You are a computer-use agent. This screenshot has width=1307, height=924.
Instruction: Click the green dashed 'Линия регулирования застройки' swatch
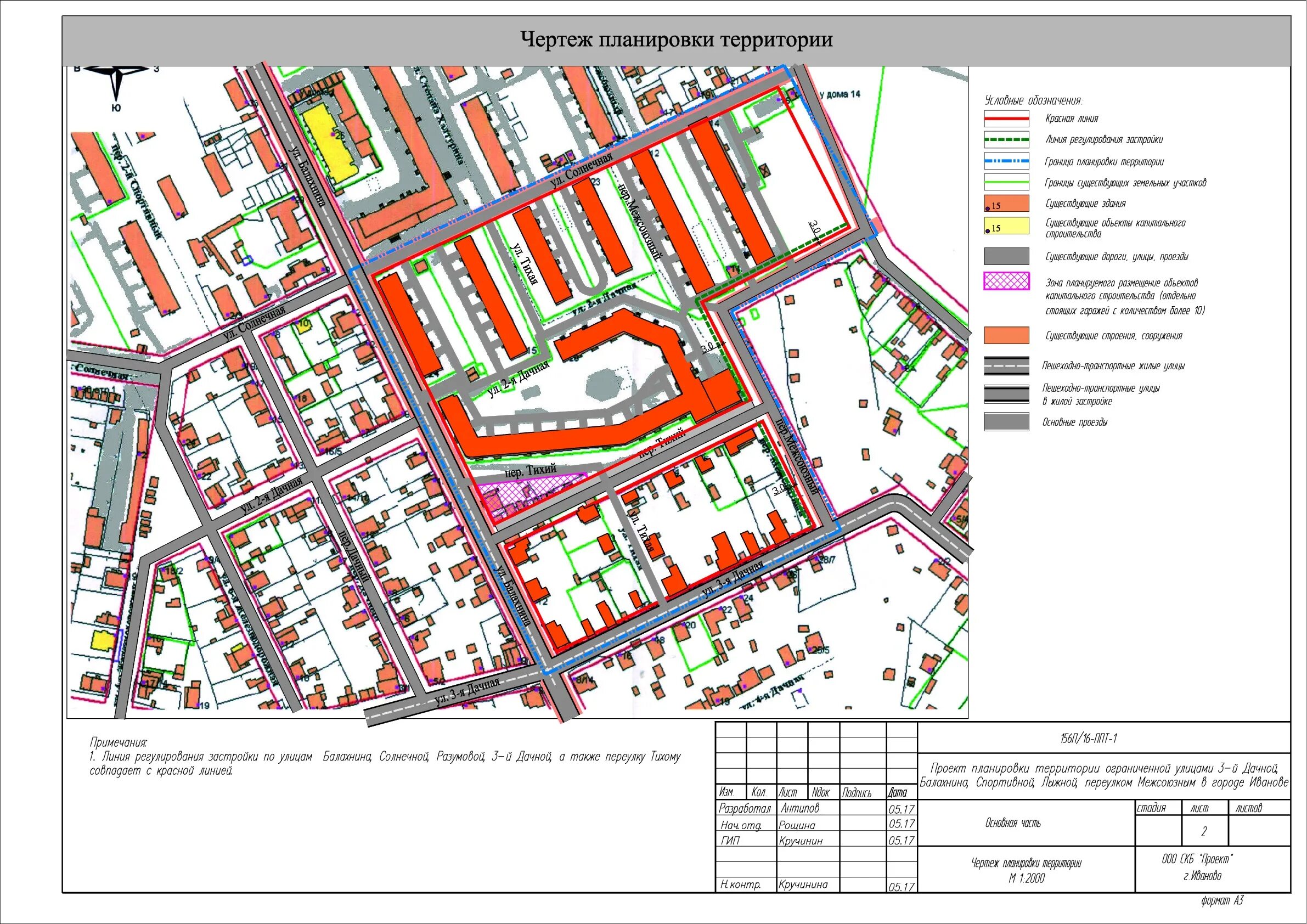[x=1006, y=139]
